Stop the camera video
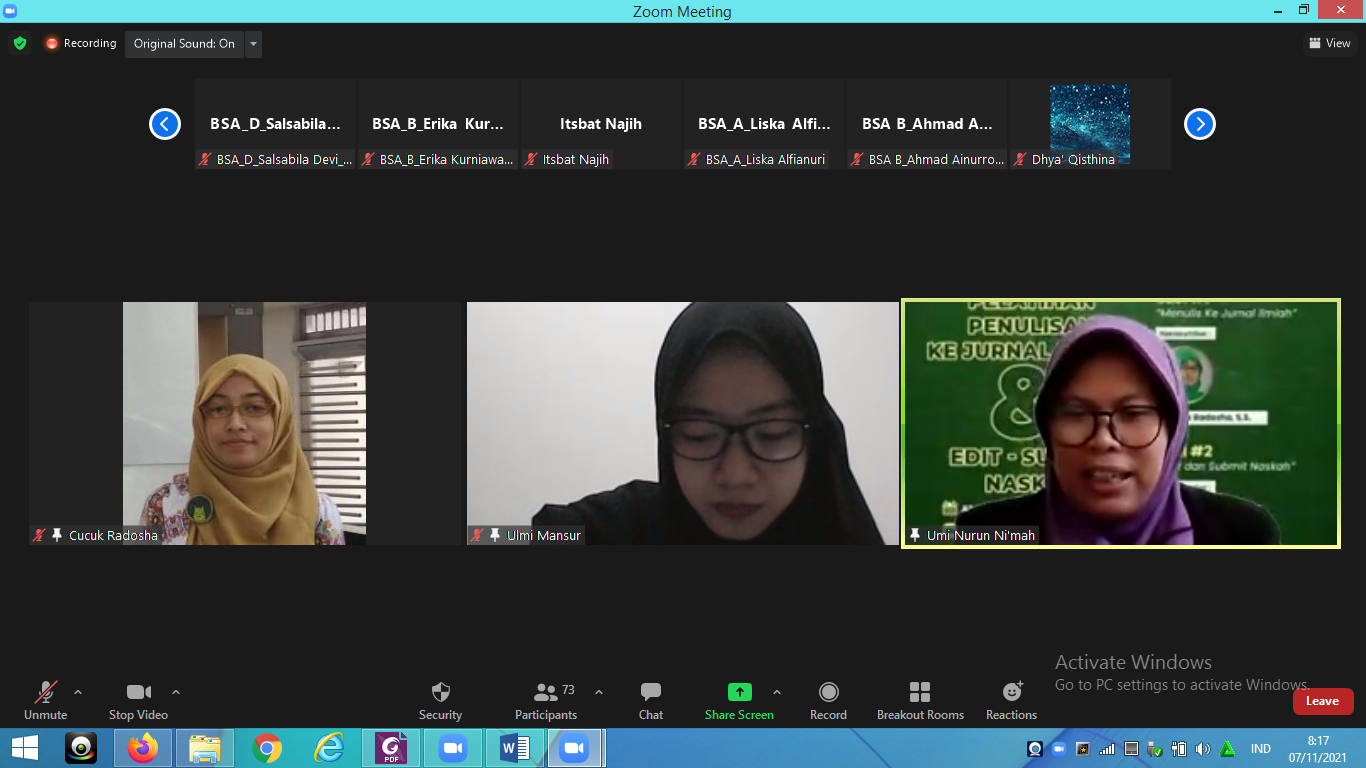Screen dimensions: 1366x768 pos(138,700)
